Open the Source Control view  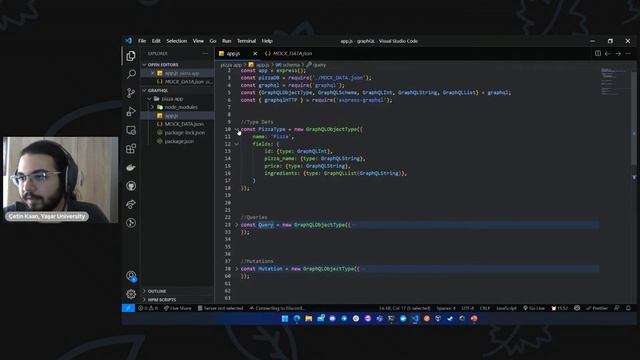pos(131,93)
